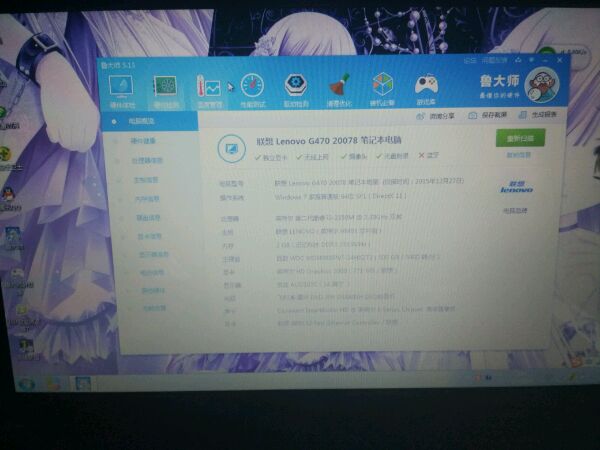Click the 独立显卡 checkmark feature label
The height and width of the screenshot is (450, 600).
(271, 157)
